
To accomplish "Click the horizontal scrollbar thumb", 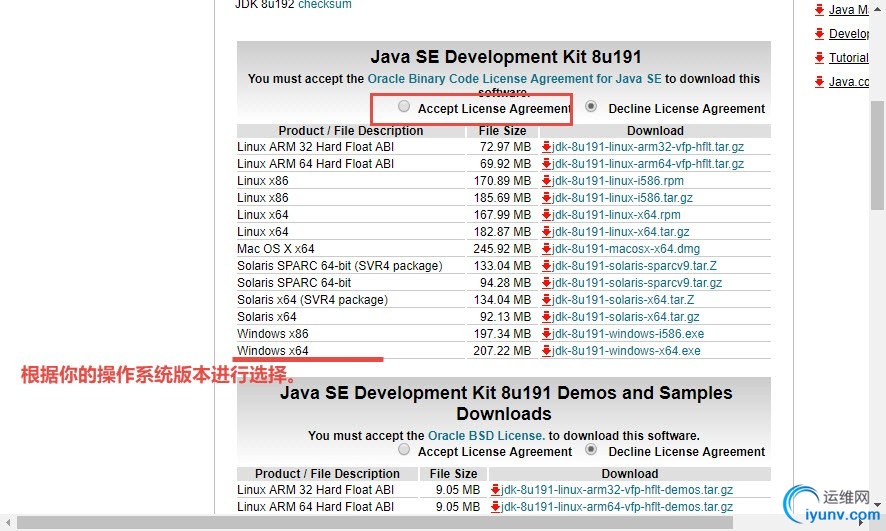I will click(x=375, y=523).
